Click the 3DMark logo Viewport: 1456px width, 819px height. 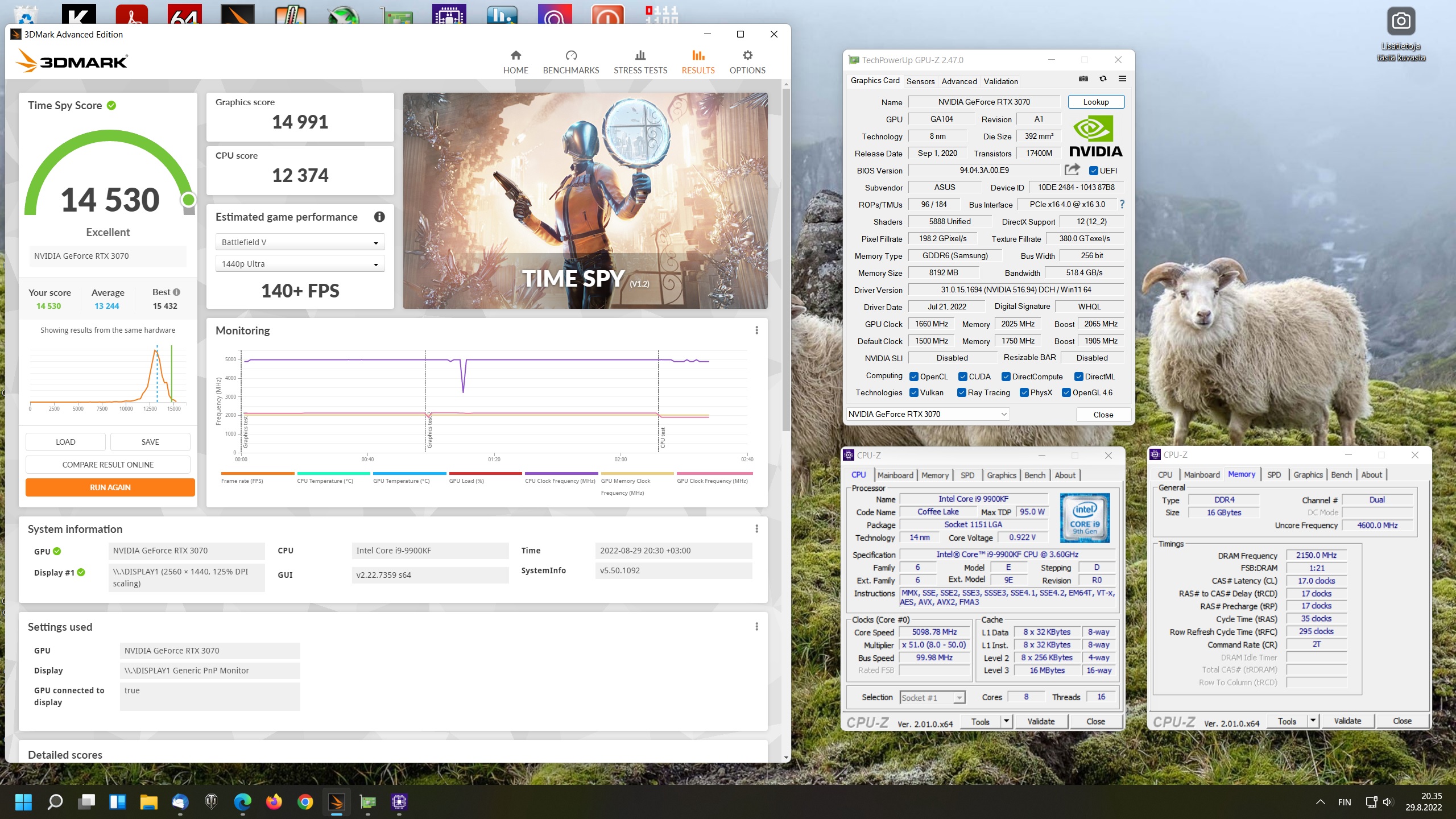[x=72, y=61]
